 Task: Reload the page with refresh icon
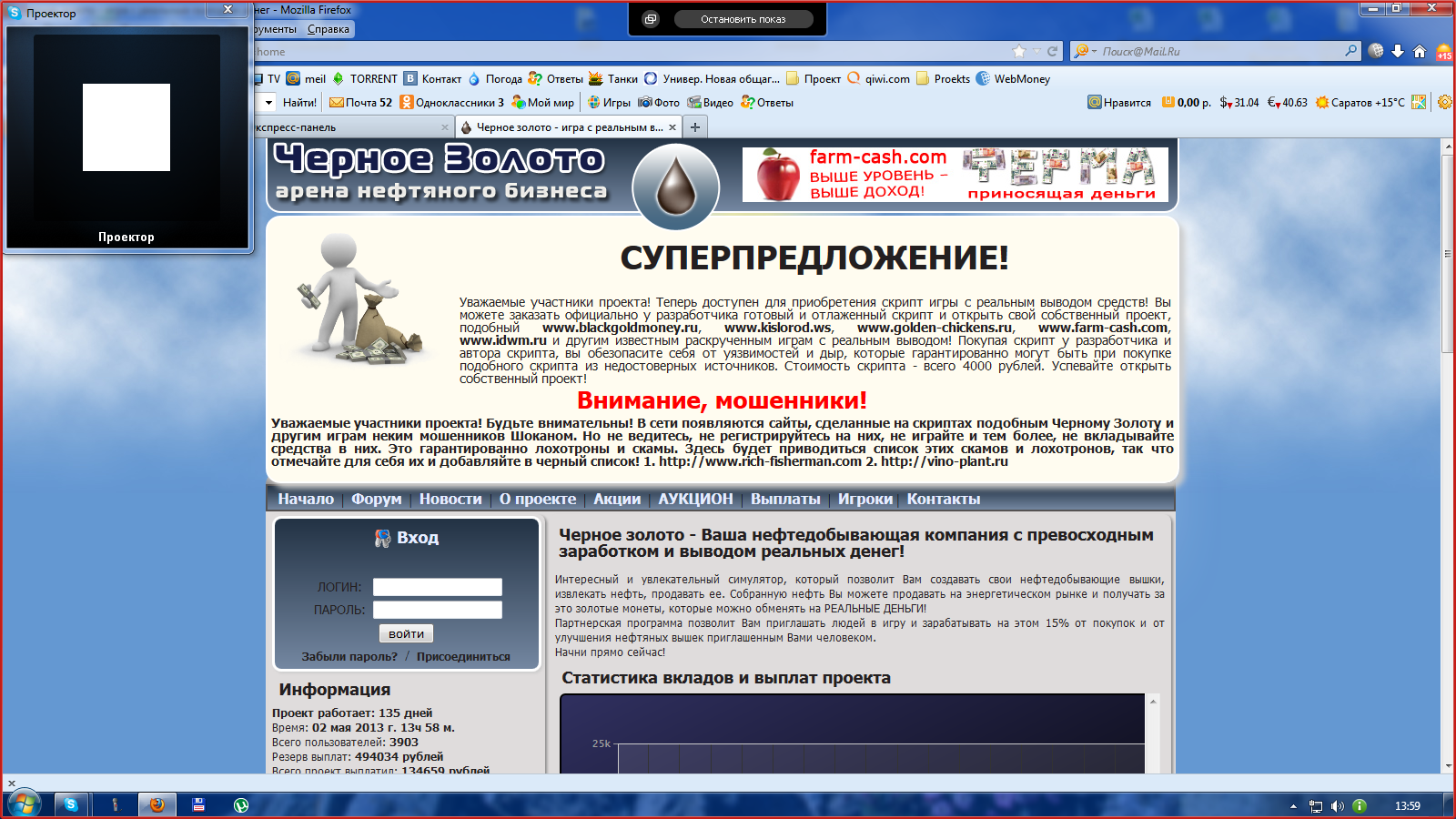coord(1053,51)
